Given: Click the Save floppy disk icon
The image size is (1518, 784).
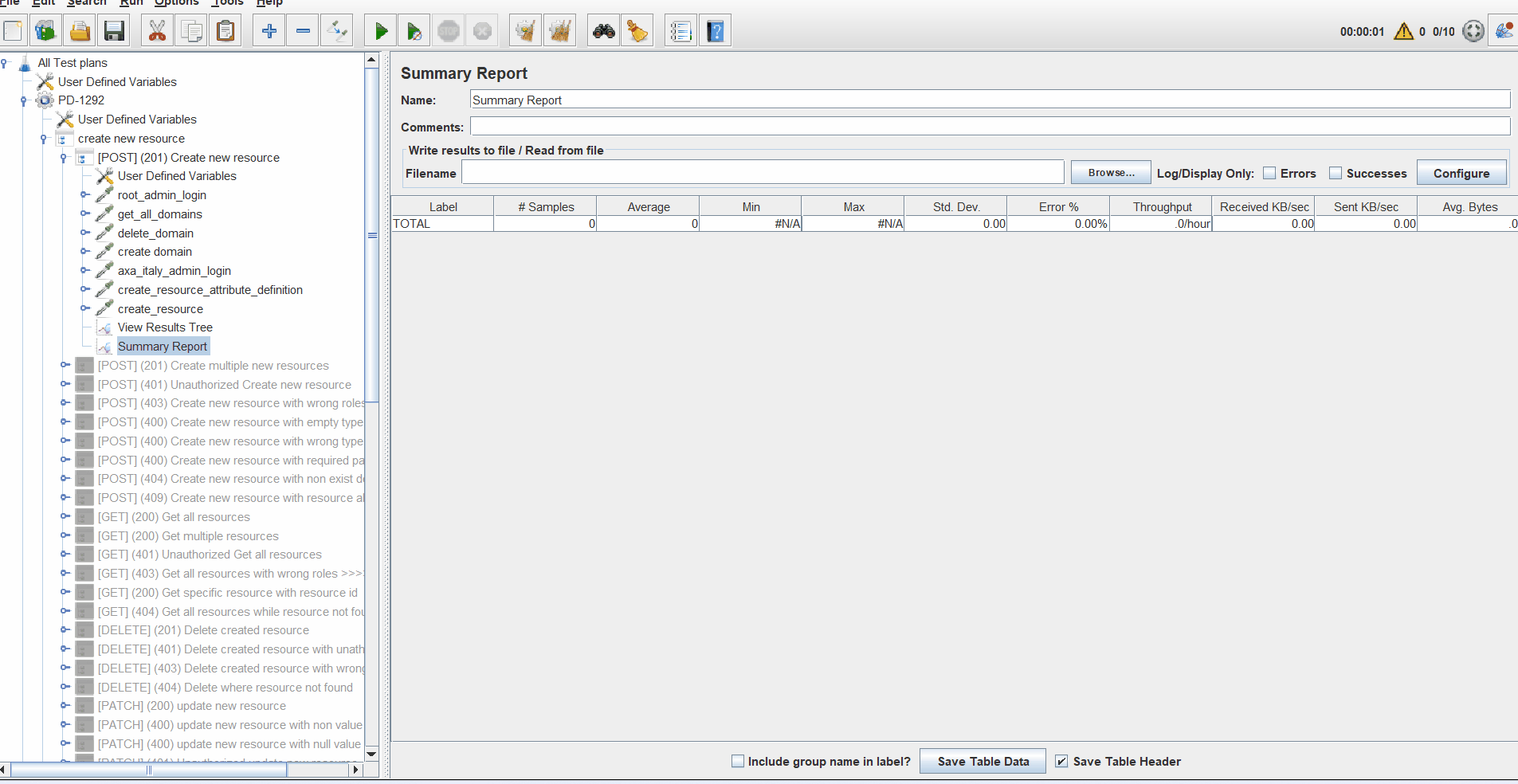Looking at the screenshot, I should pyautogui.click(x=114, y=32).
